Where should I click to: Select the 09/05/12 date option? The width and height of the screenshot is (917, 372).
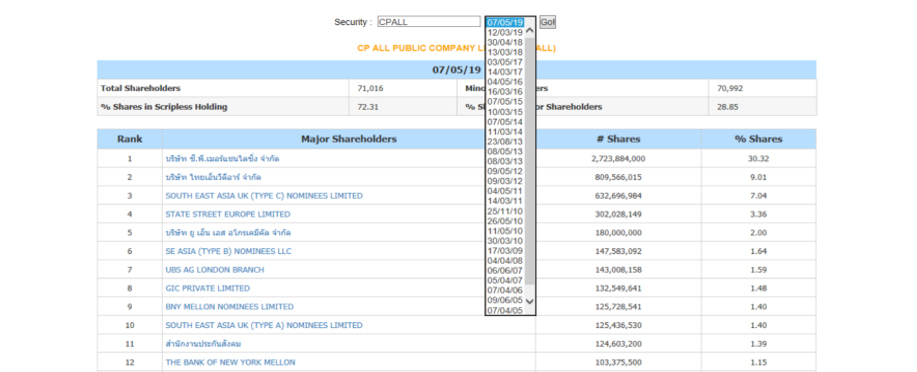point(505,171)
